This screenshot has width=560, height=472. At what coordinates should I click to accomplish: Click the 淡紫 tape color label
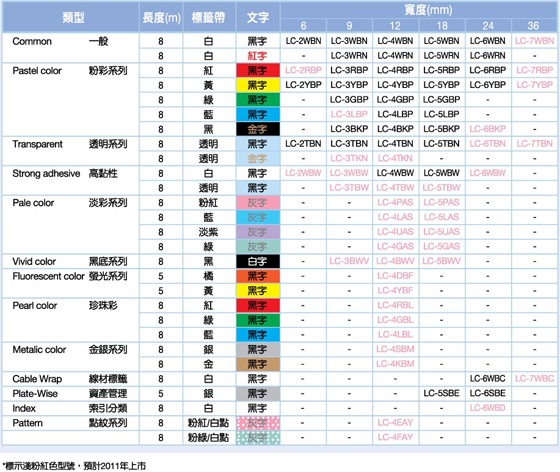click(x=208, y=232)
